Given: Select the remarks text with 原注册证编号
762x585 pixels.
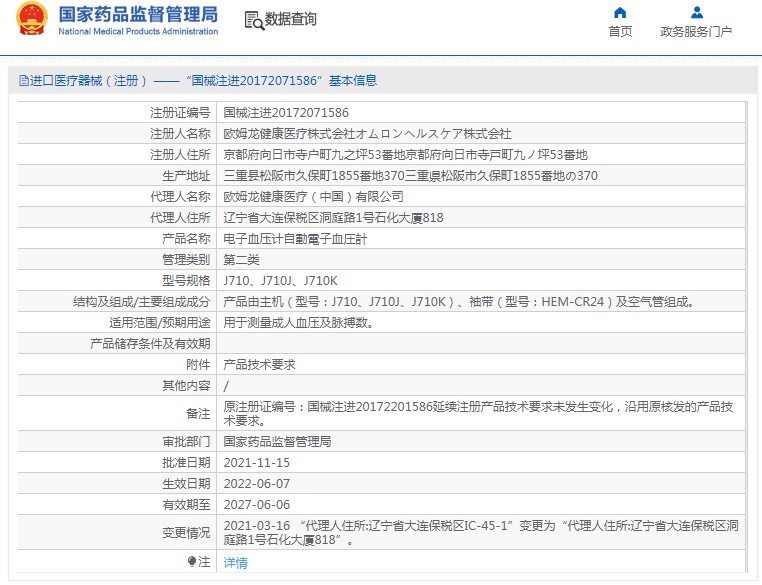Looking at the screenshot, I should [478, 413].
